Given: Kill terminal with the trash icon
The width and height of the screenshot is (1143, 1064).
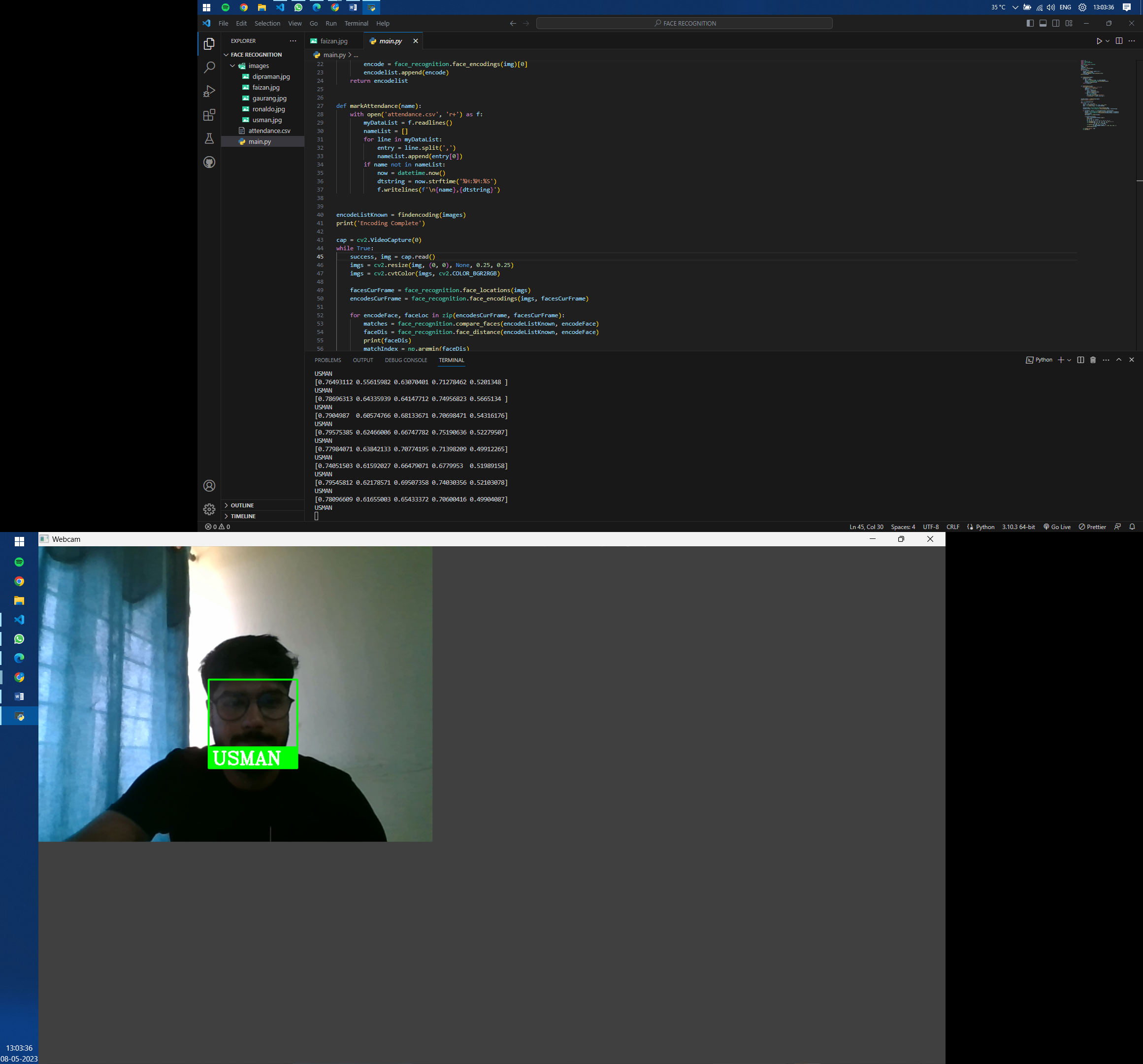Looking at the screenshot, I should (x=1093, y=360).
